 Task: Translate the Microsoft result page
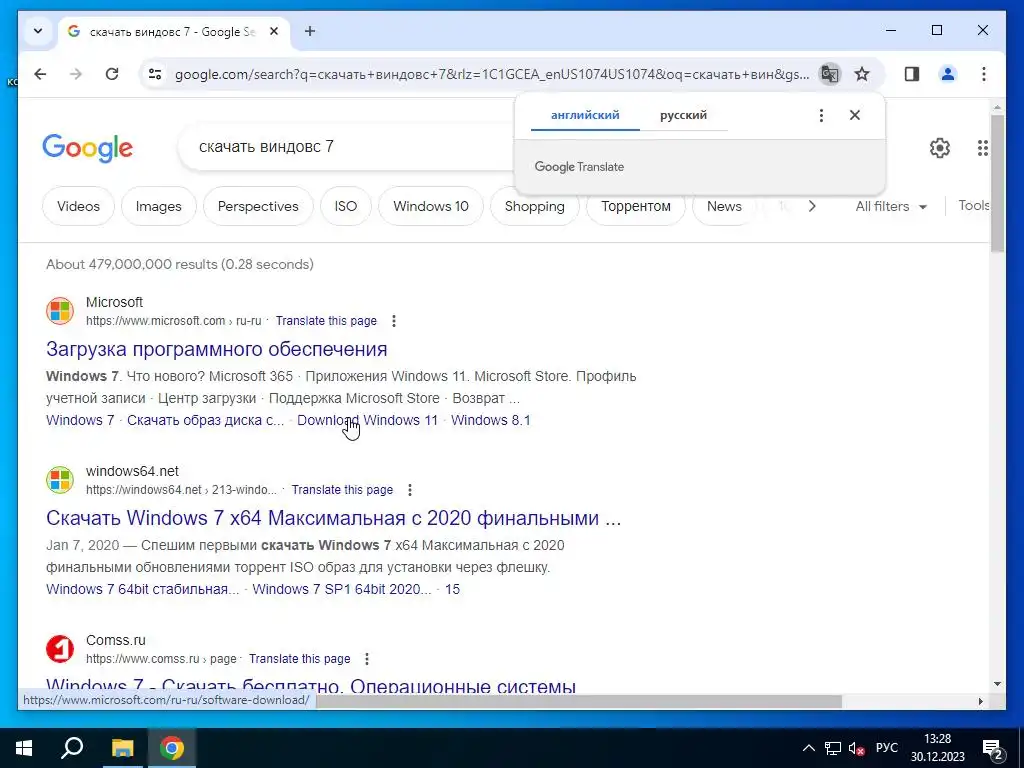[x=326, y=321]
